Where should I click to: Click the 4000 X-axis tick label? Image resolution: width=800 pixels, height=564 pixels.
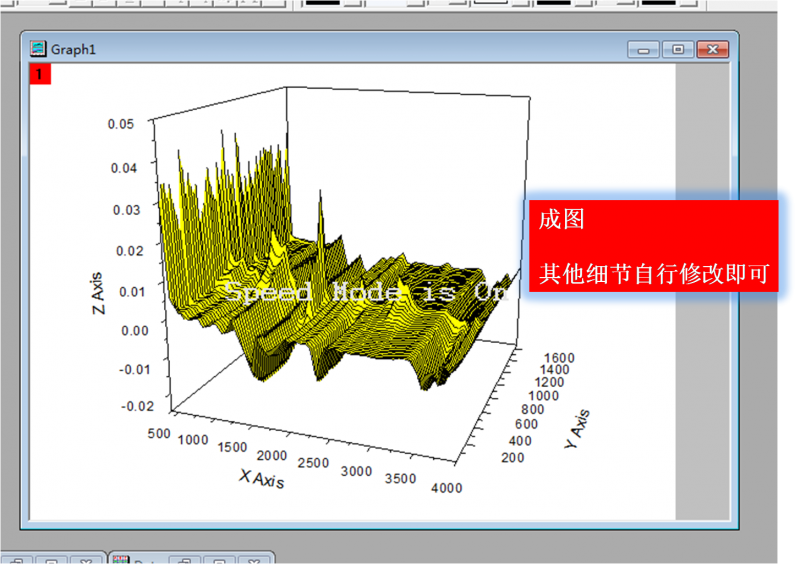pos(446,488)
